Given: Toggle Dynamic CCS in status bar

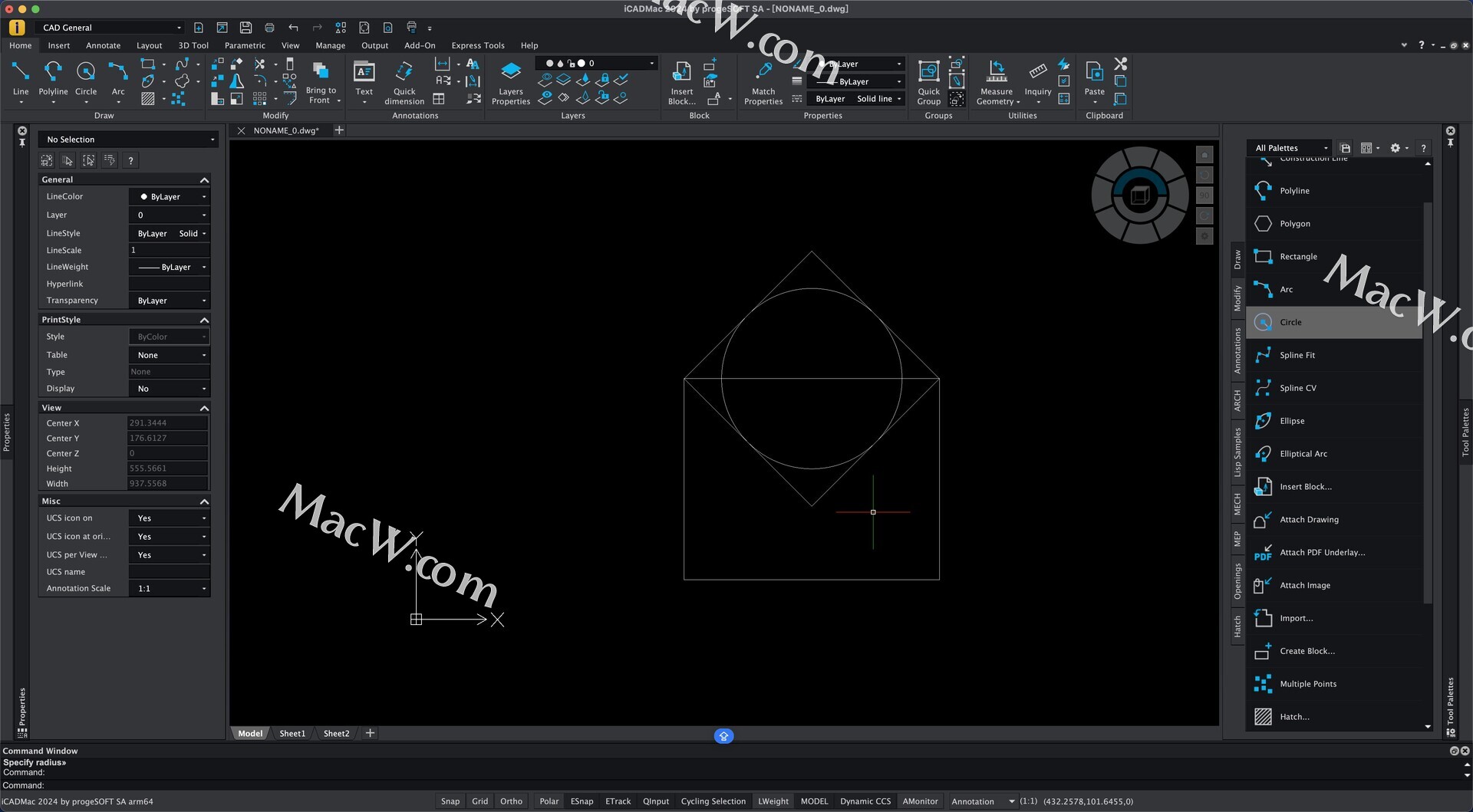Looking at the screenshot, I should point(865,801).
